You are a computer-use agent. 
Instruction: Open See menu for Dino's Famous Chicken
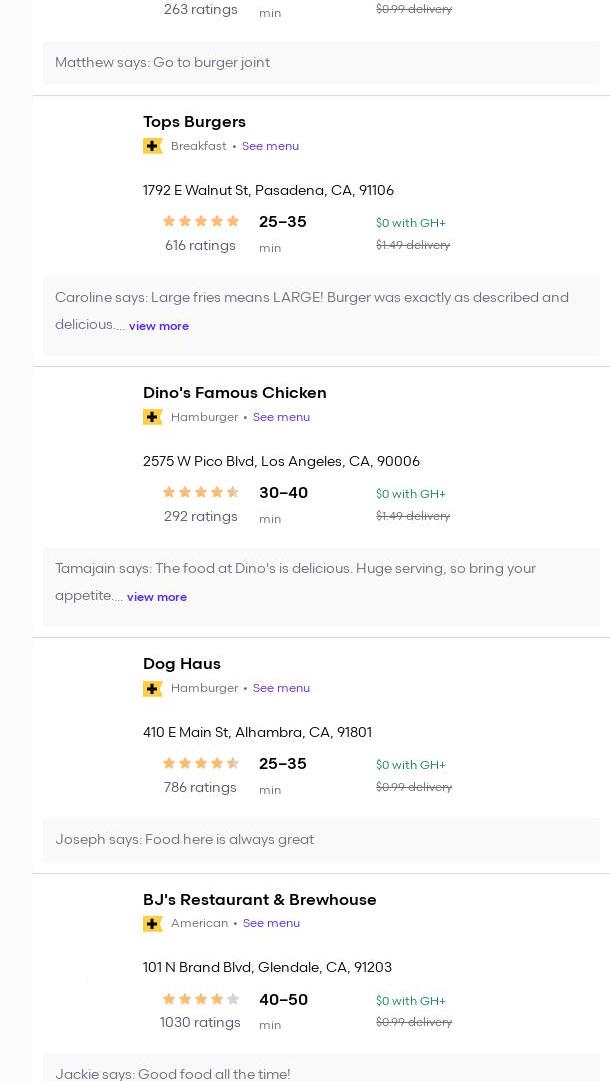pos(281,417)
